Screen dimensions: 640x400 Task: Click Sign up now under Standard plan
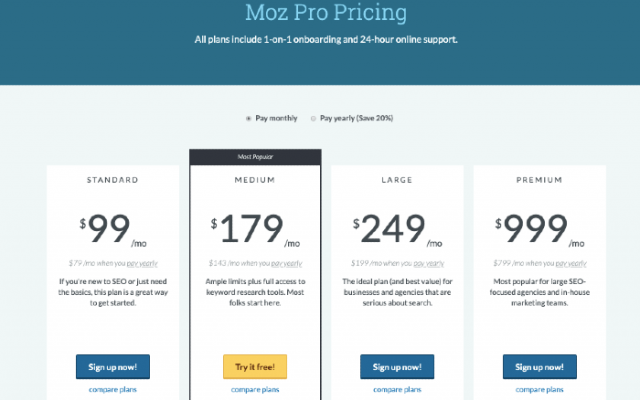(113, 367)
